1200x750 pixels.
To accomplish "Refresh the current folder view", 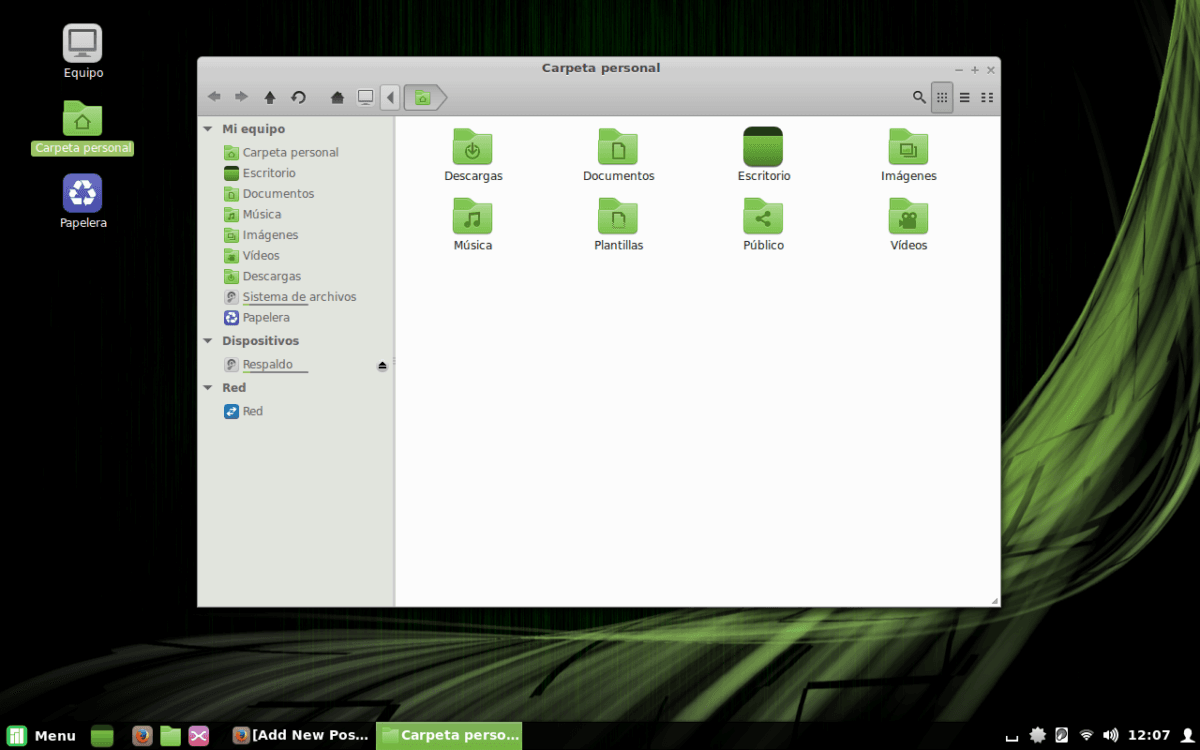I will [298, 97].
